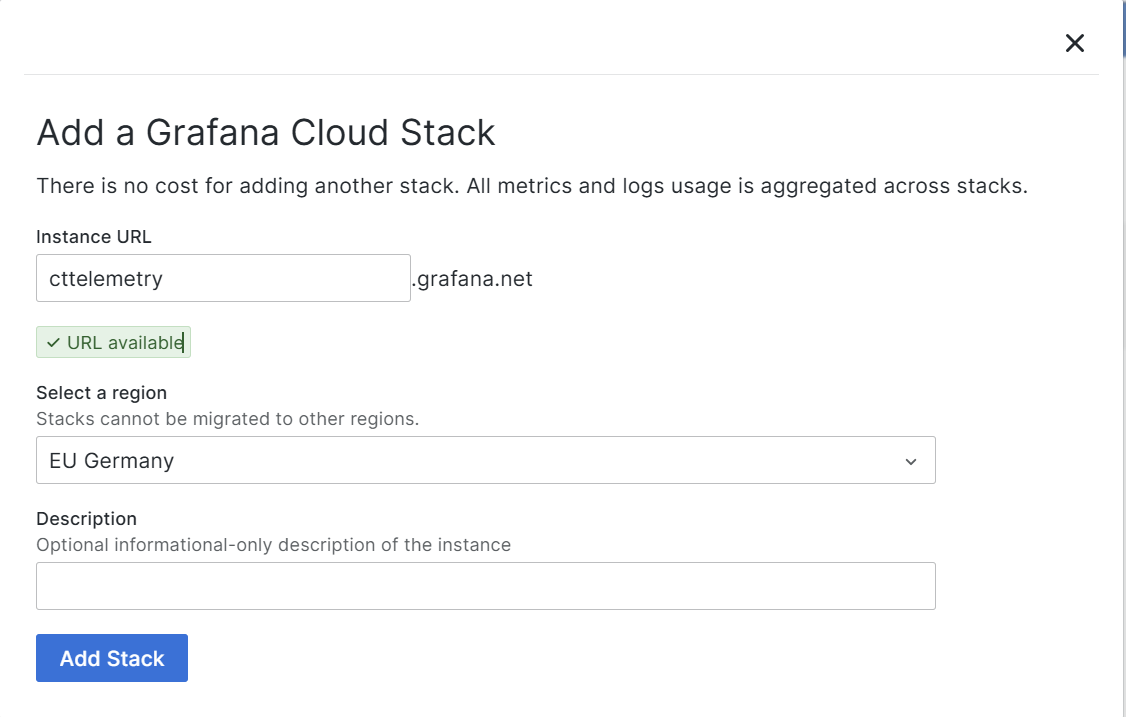Click the Add Stack button

(x=111, y=658)
